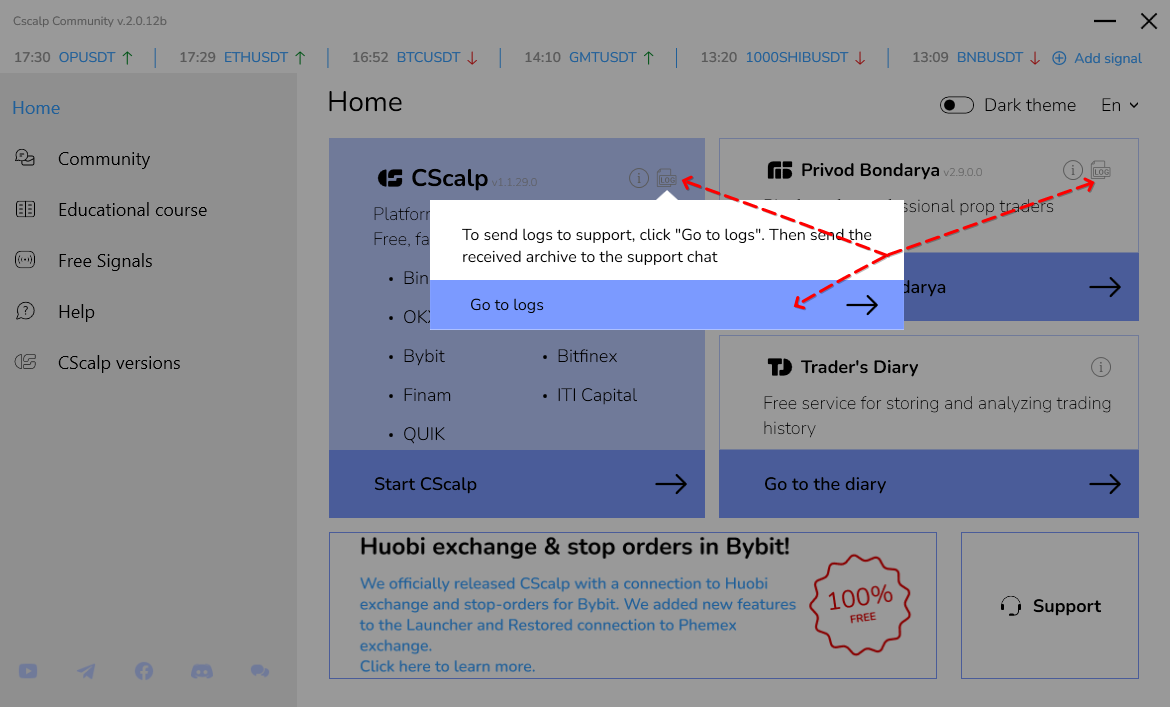Image resolution: width=1170 pixels, height=707 pixels.
Task: Open the Privod Bondarya log icon
Action: 1101,170
